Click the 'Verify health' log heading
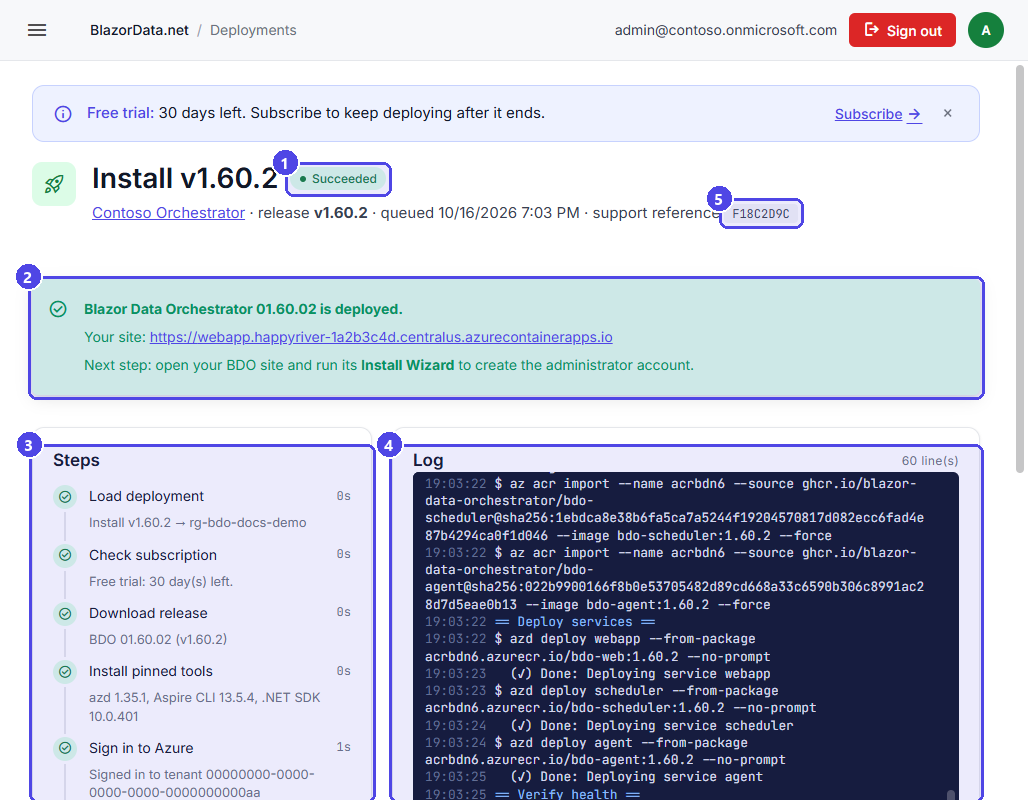 [x=567, y=793]
